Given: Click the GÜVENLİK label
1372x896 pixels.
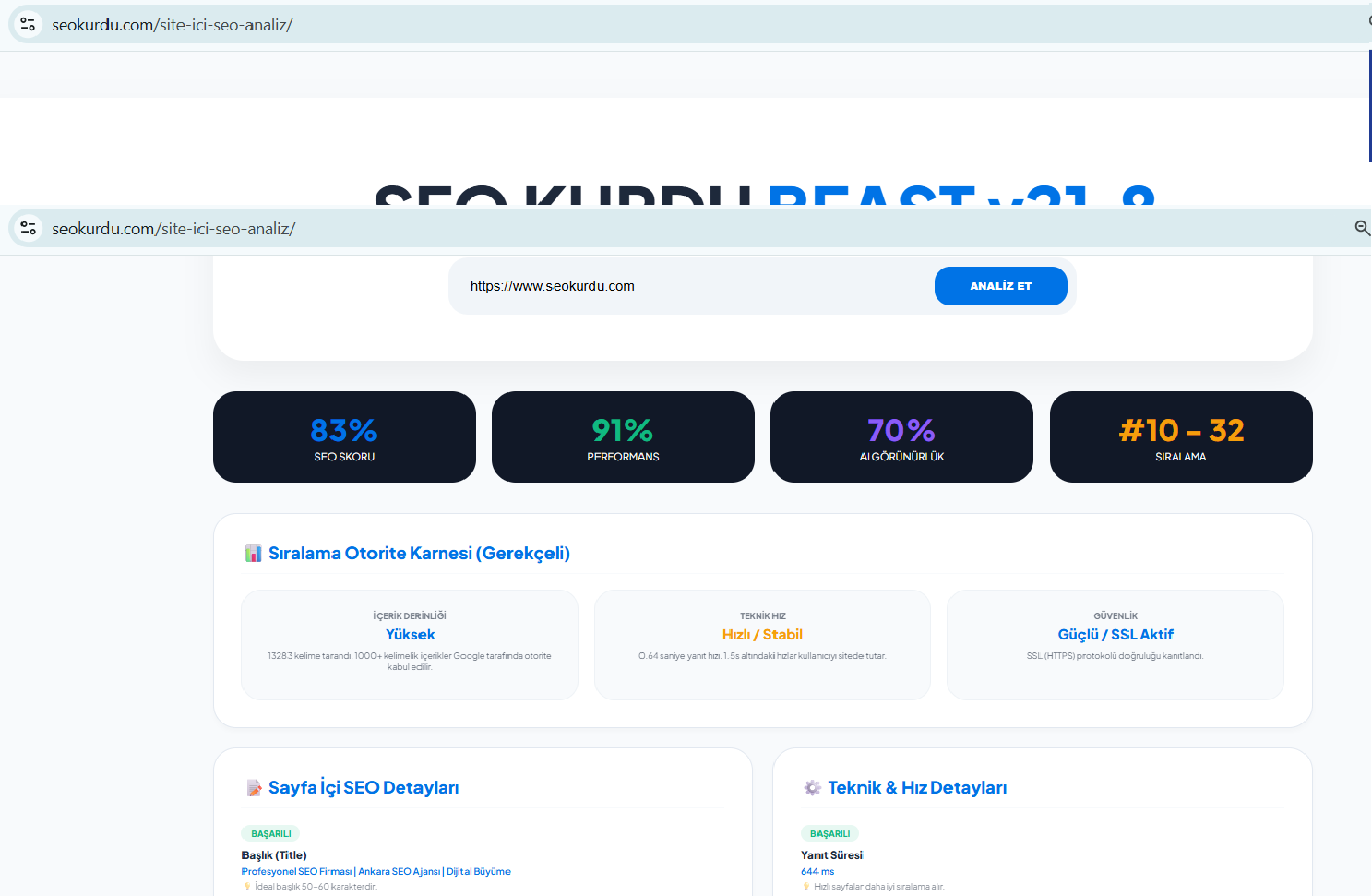Looking at the screenshot, I should (x=1115, y=615).
